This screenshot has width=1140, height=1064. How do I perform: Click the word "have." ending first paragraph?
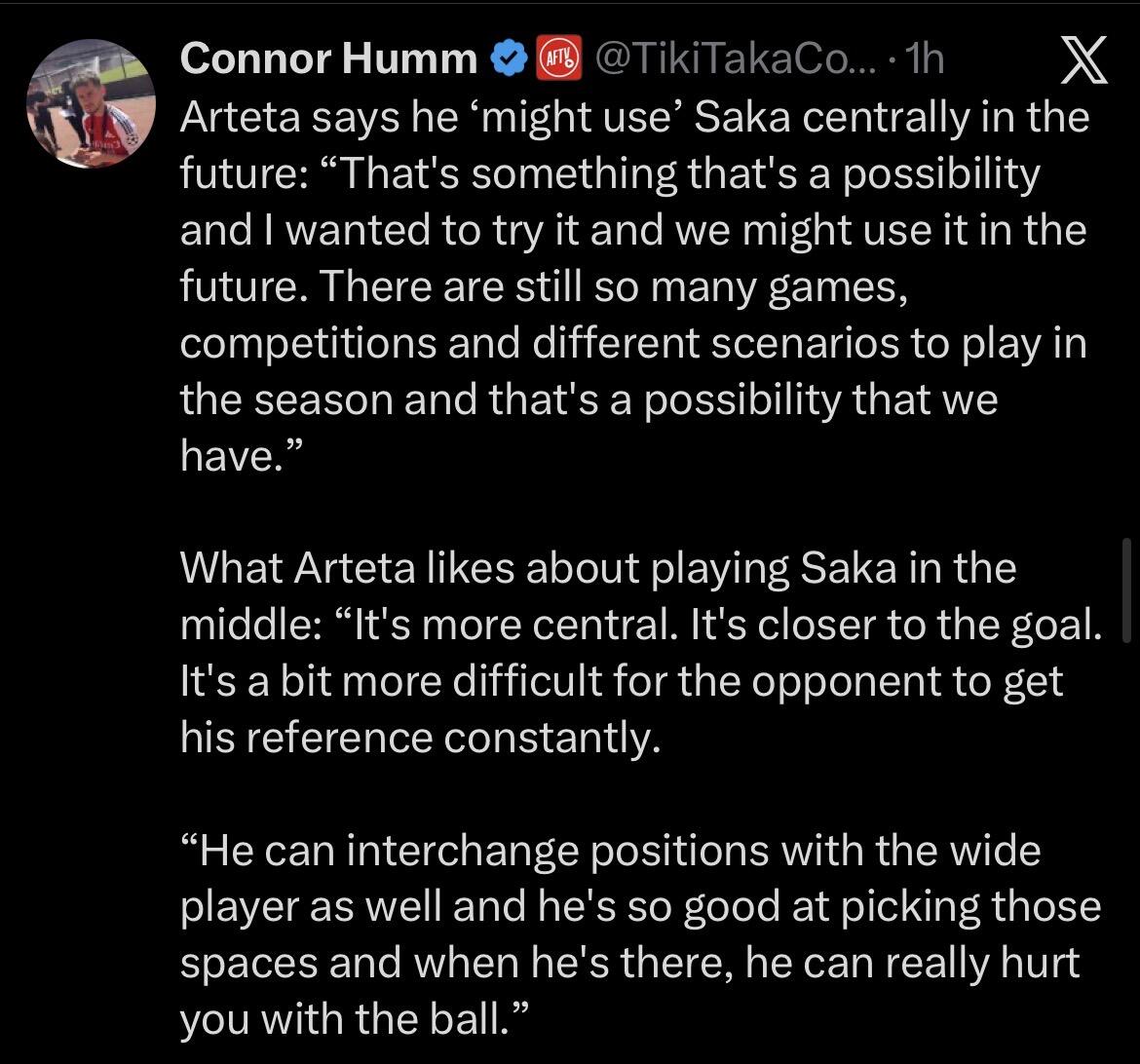[232, 456]
